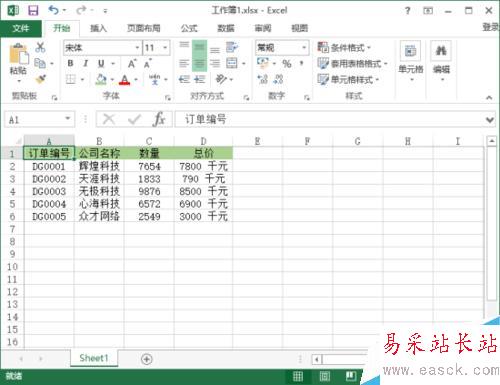The height and width of the screenshot is (385, 500).
Task: Click the Wrap Text icon
Action: click(231, 47)
